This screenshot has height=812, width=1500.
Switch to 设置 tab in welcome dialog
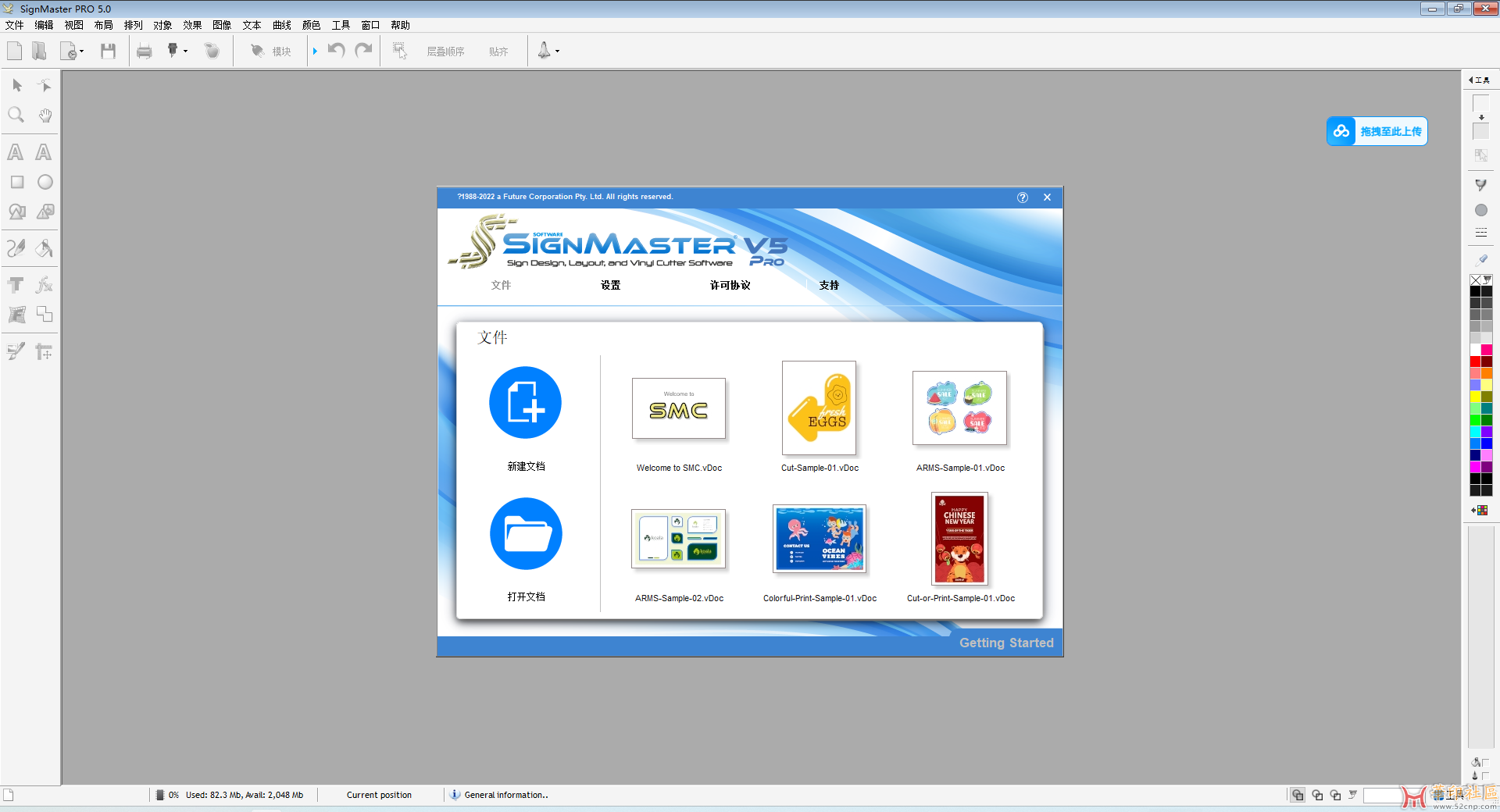click(x=611, y=285)
